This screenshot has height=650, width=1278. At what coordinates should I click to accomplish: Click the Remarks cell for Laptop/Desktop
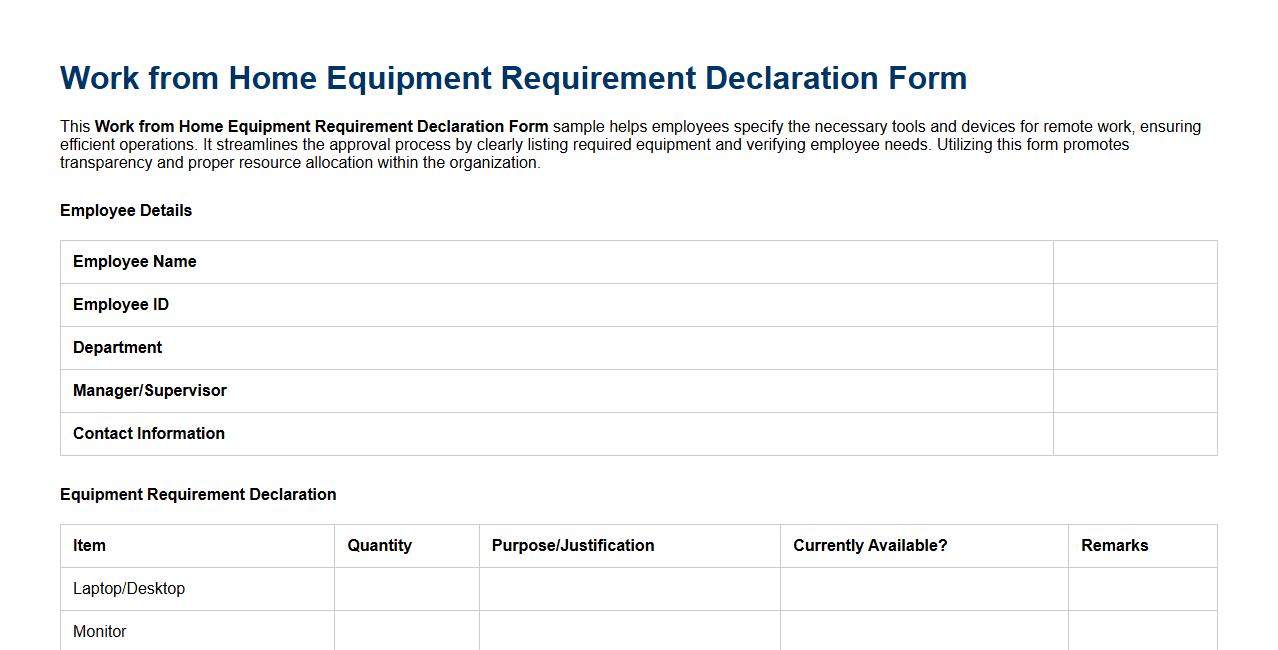click(x=1142, y=588)
